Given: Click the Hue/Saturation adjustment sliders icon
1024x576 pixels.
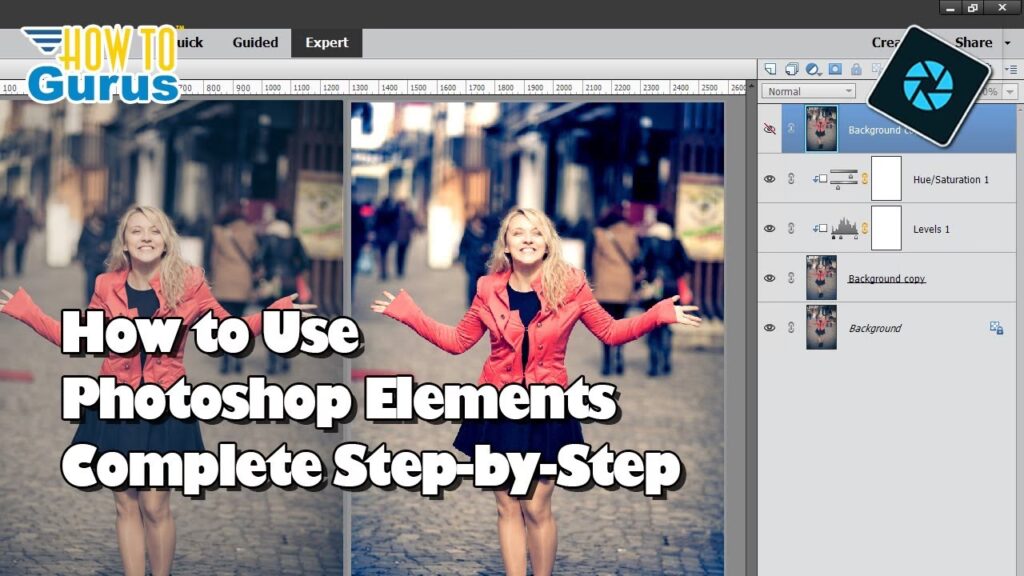Looking at the screenshot, I should click(x=845, y=179).
